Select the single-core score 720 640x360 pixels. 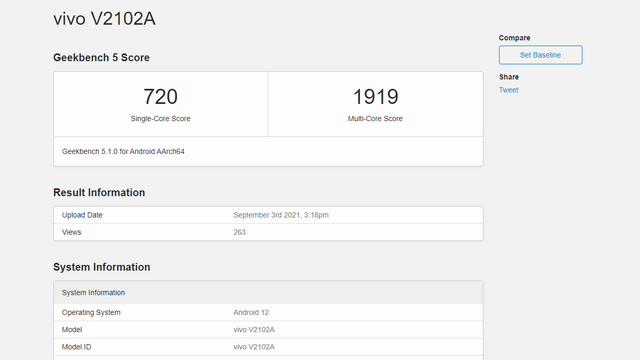(x=160, y=97)
